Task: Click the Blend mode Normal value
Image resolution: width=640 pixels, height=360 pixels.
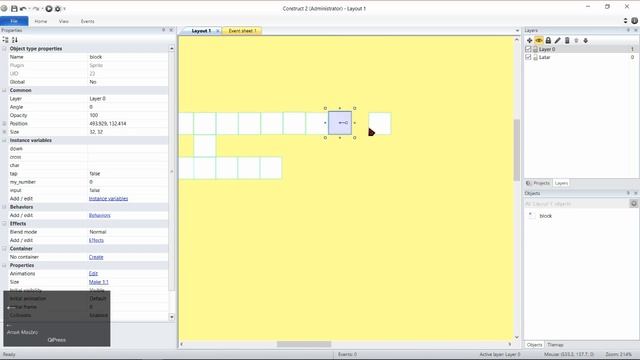Action: click(x=128, y=232)
